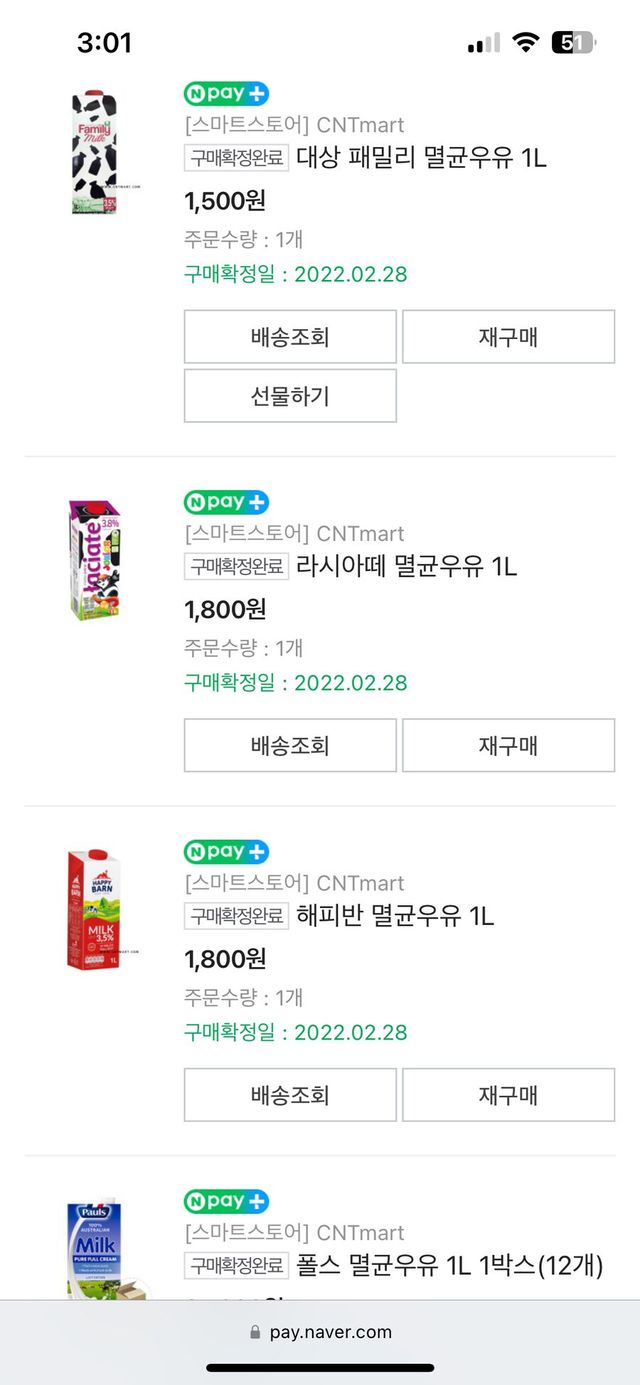Track delivery for 대상 패밀리 멸균우유 (배송조회)
The width and height of the screenshot is (640, 1385).
click(290, 337)
